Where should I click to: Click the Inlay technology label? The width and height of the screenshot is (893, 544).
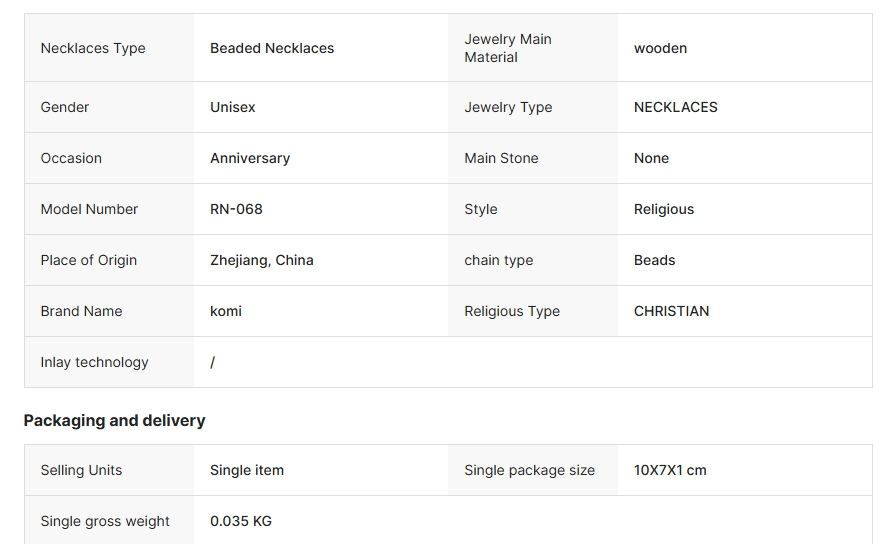[94, 362]
